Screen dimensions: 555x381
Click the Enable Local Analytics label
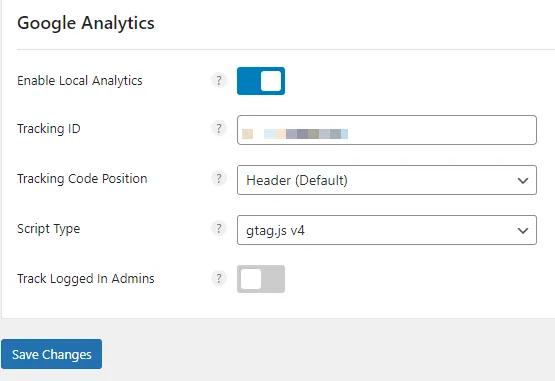(80, 81)
